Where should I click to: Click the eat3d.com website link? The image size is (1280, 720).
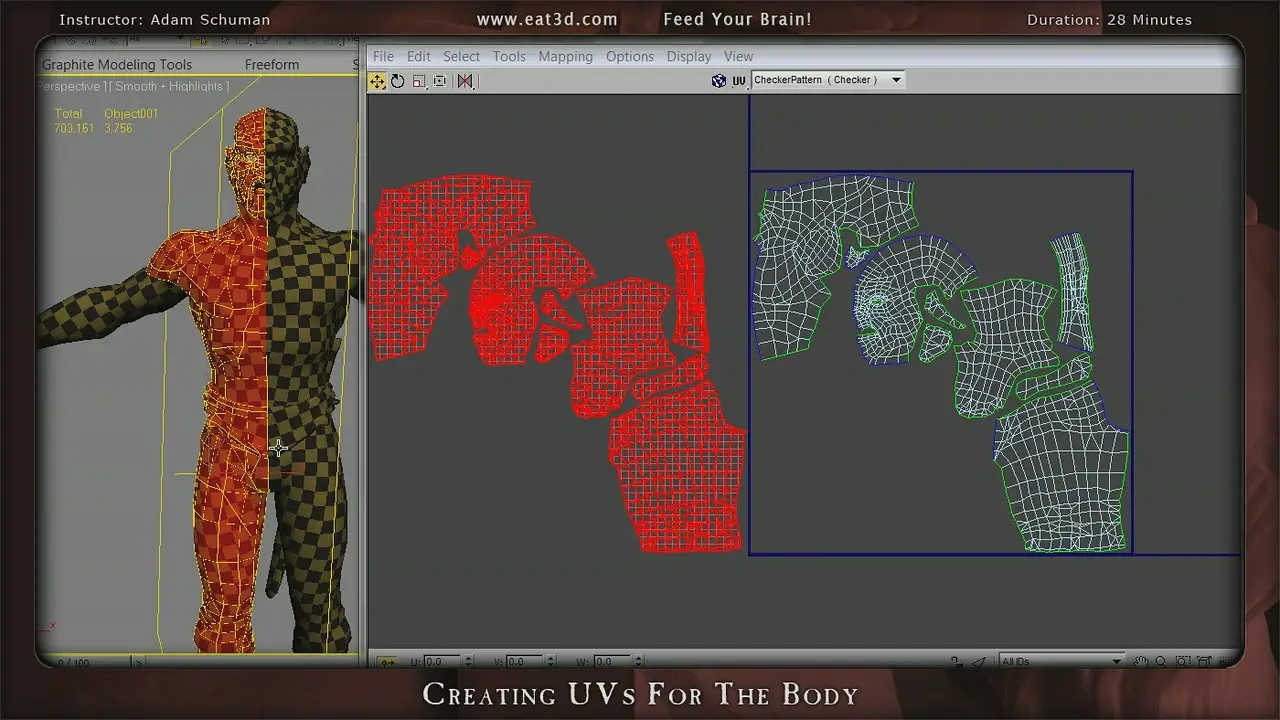pos(547,20)
